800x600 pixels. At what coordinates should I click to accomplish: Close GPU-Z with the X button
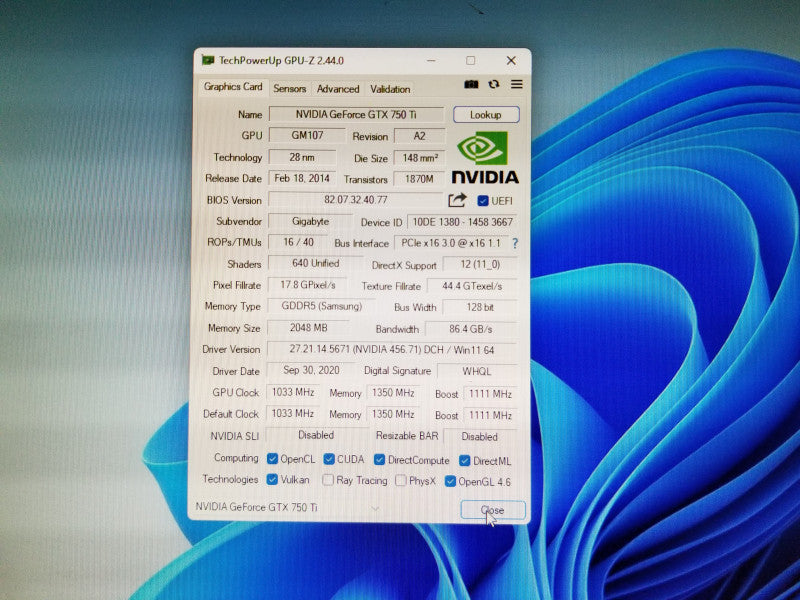pyautogui.click(x=511, y=61)
